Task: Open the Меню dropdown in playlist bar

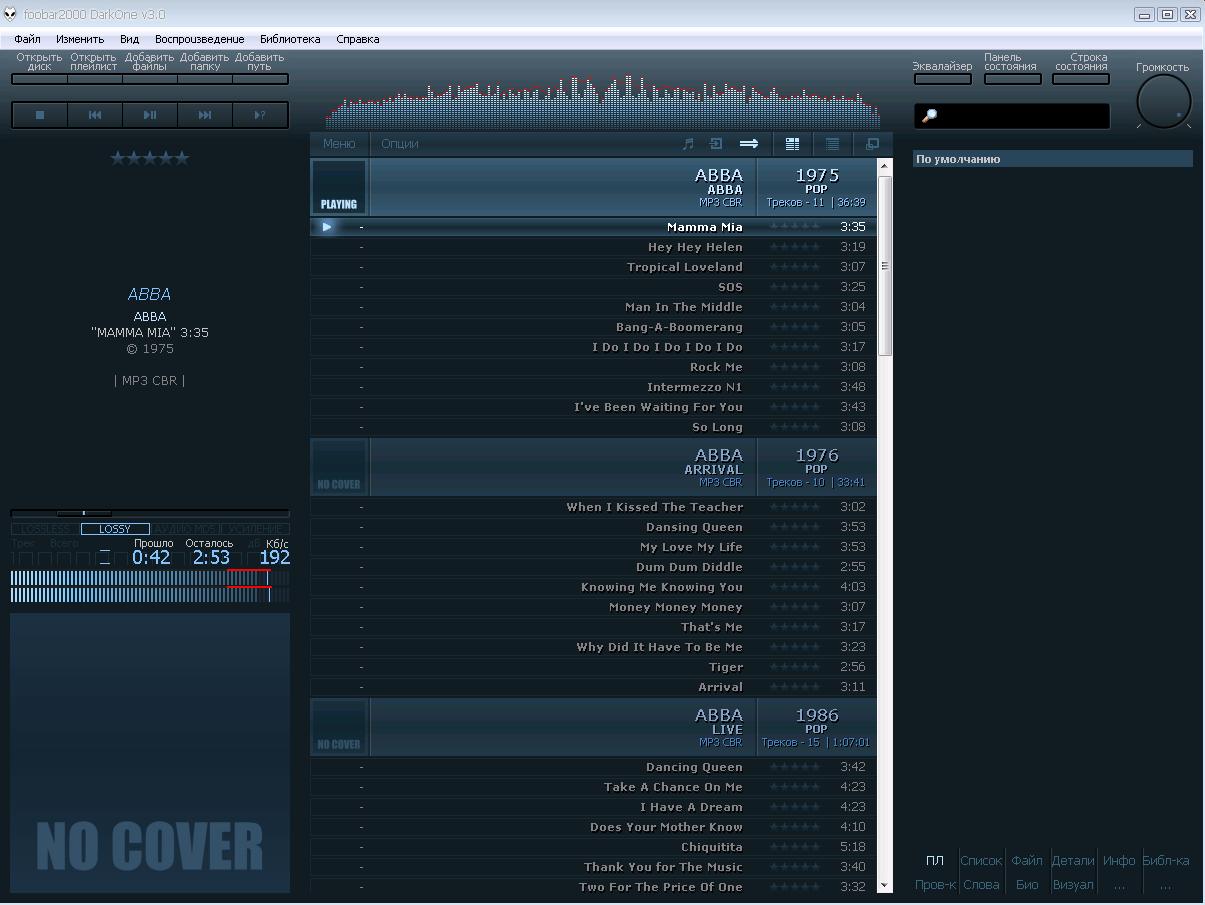Action: (339, 144)
